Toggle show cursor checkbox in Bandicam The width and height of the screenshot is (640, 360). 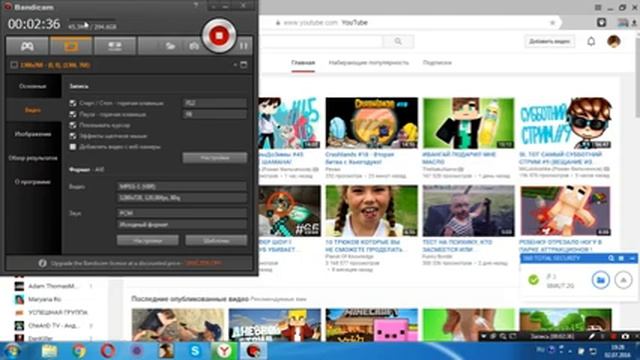pos(73,125)
